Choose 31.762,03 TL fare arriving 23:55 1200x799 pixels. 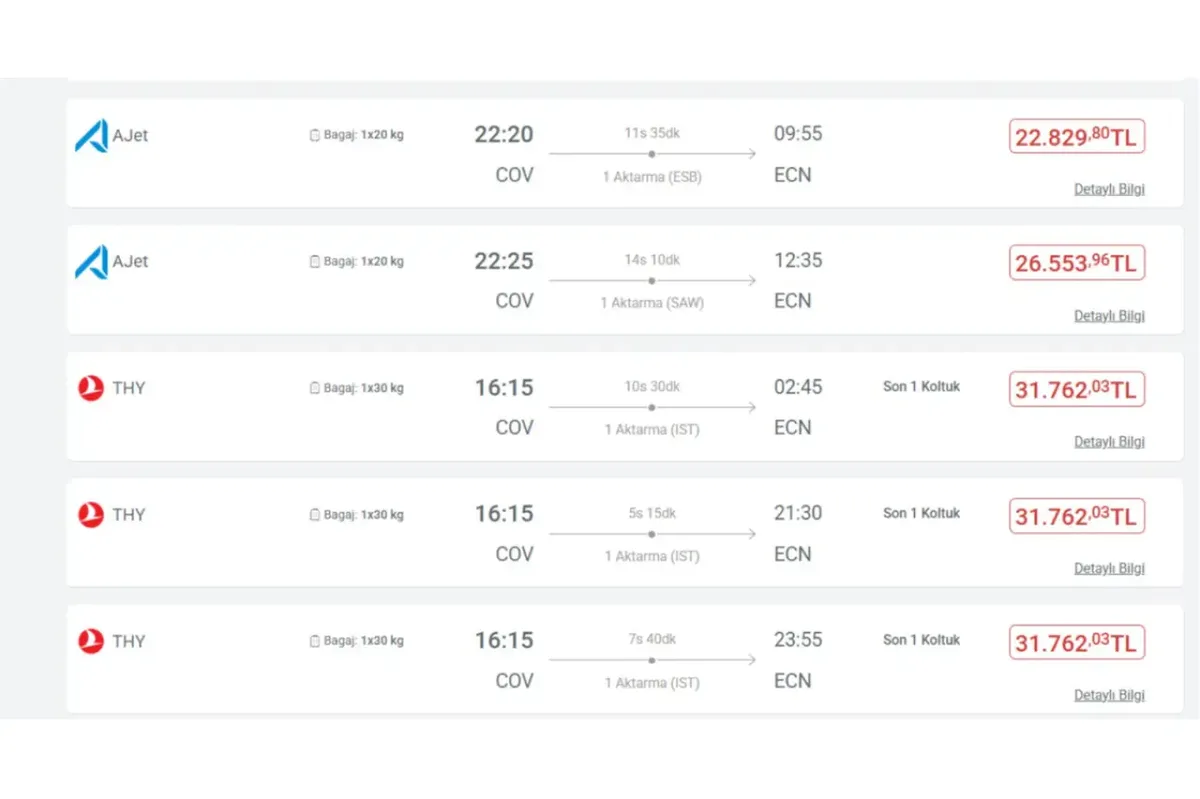click(1076, 642)
